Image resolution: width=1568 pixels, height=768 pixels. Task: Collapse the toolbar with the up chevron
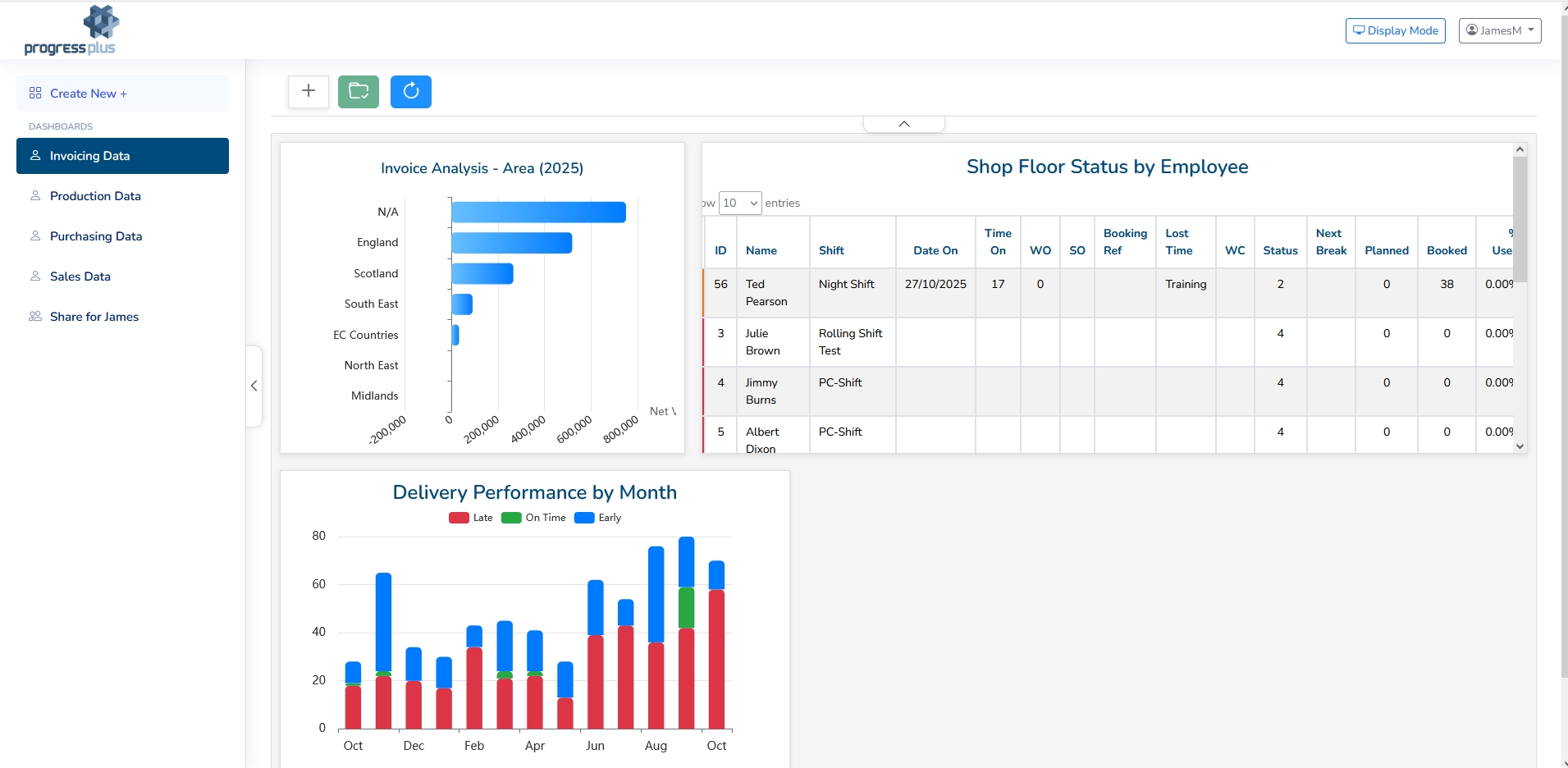903,124
